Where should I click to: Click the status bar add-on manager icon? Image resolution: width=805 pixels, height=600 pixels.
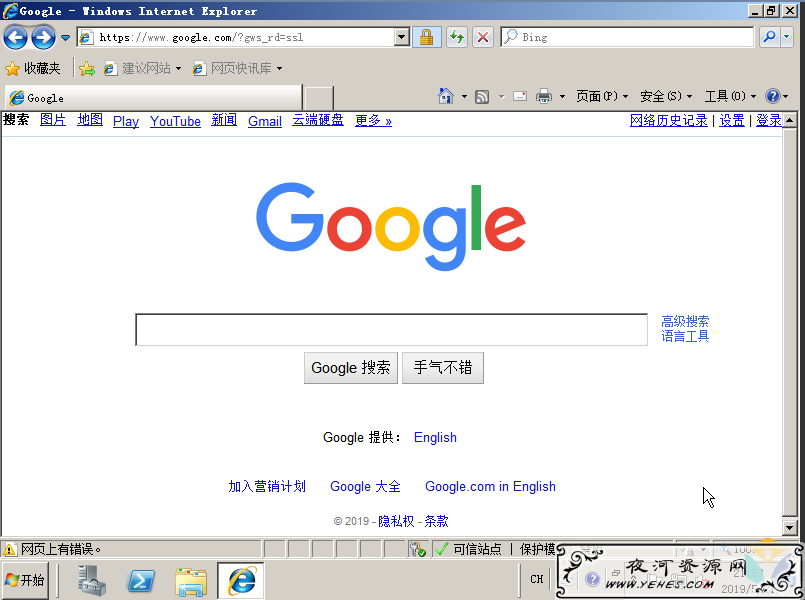[x=417, y=549]
